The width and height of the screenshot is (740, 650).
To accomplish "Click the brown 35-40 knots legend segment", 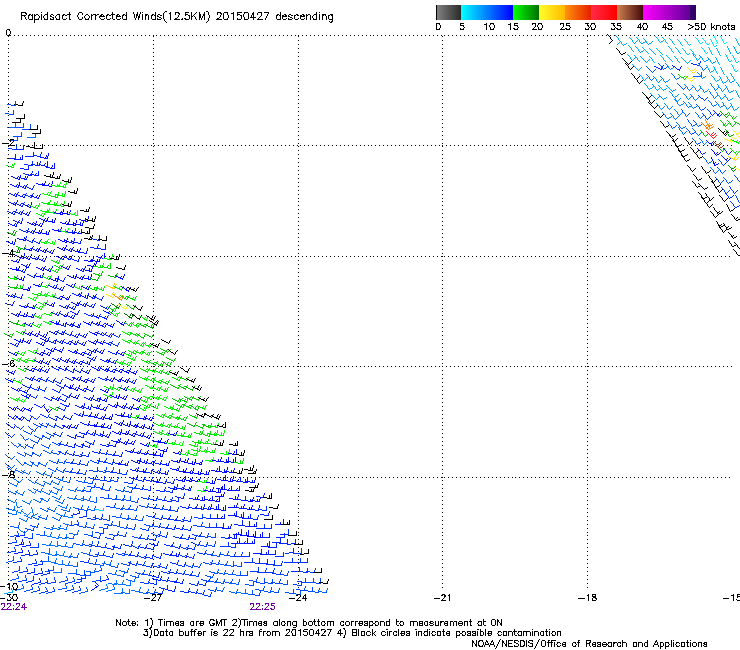I will coord(630,12).
